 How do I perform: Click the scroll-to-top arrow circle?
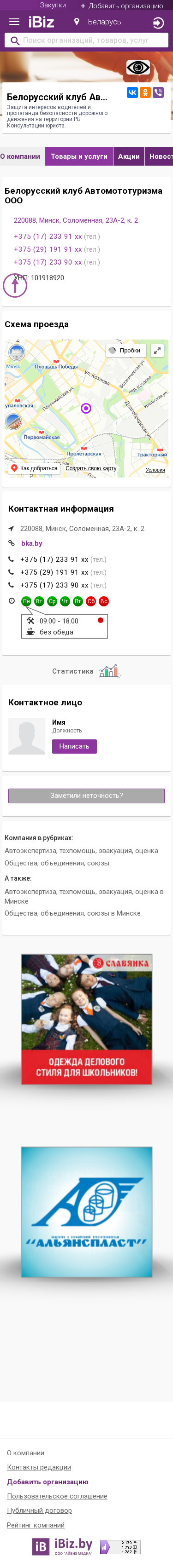[x=15, y=285]
